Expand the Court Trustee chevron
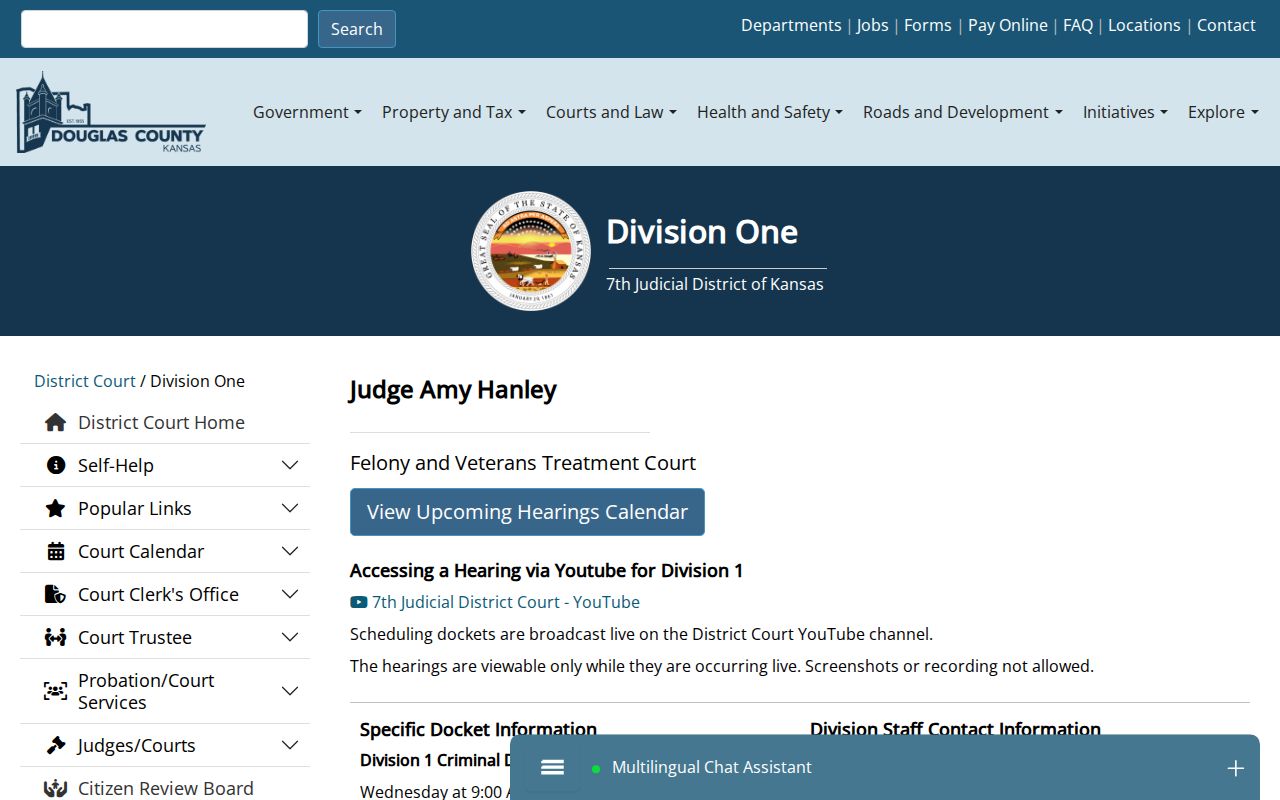 point(290,637)
